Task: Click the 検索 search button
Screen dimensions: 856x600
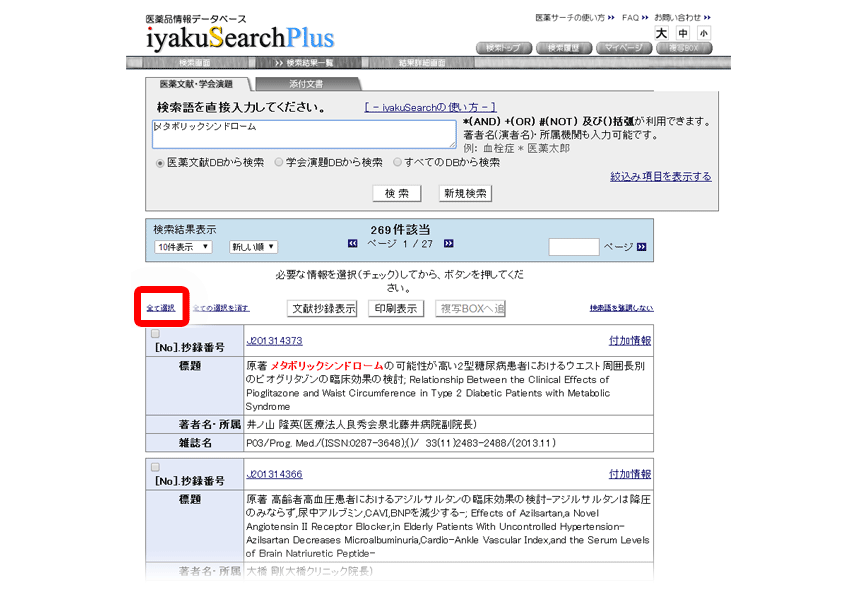Action: (x=396, y=193)
